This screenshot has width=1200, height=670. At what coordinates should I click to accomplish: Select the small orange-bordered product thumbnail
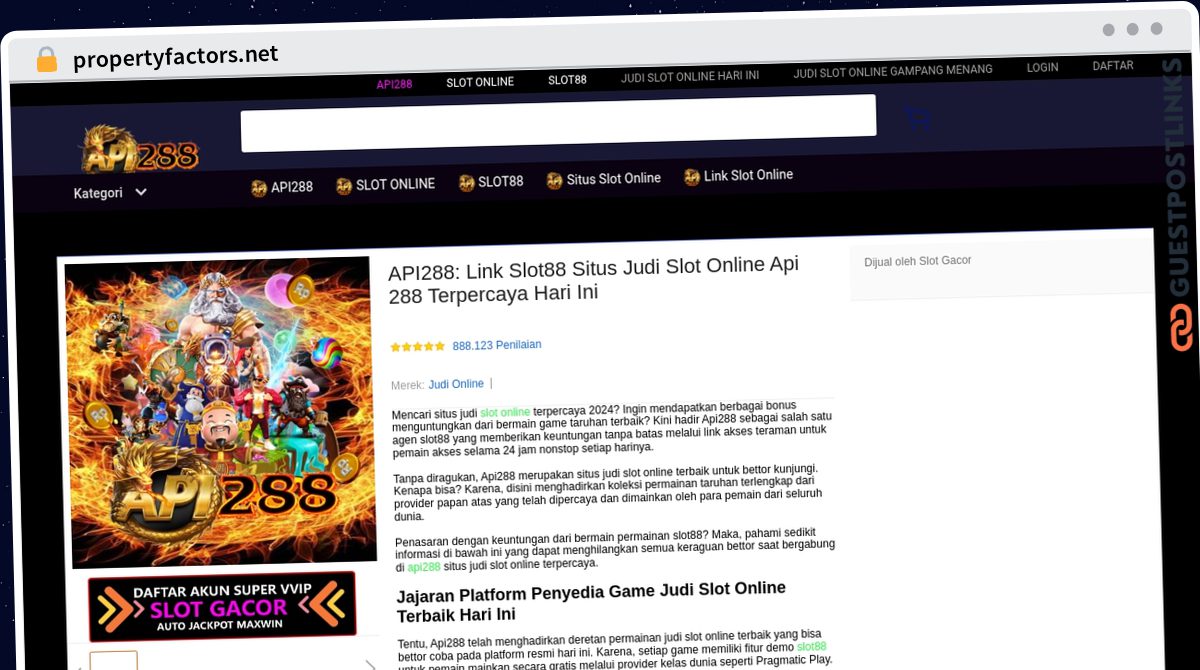coord(113,661)
